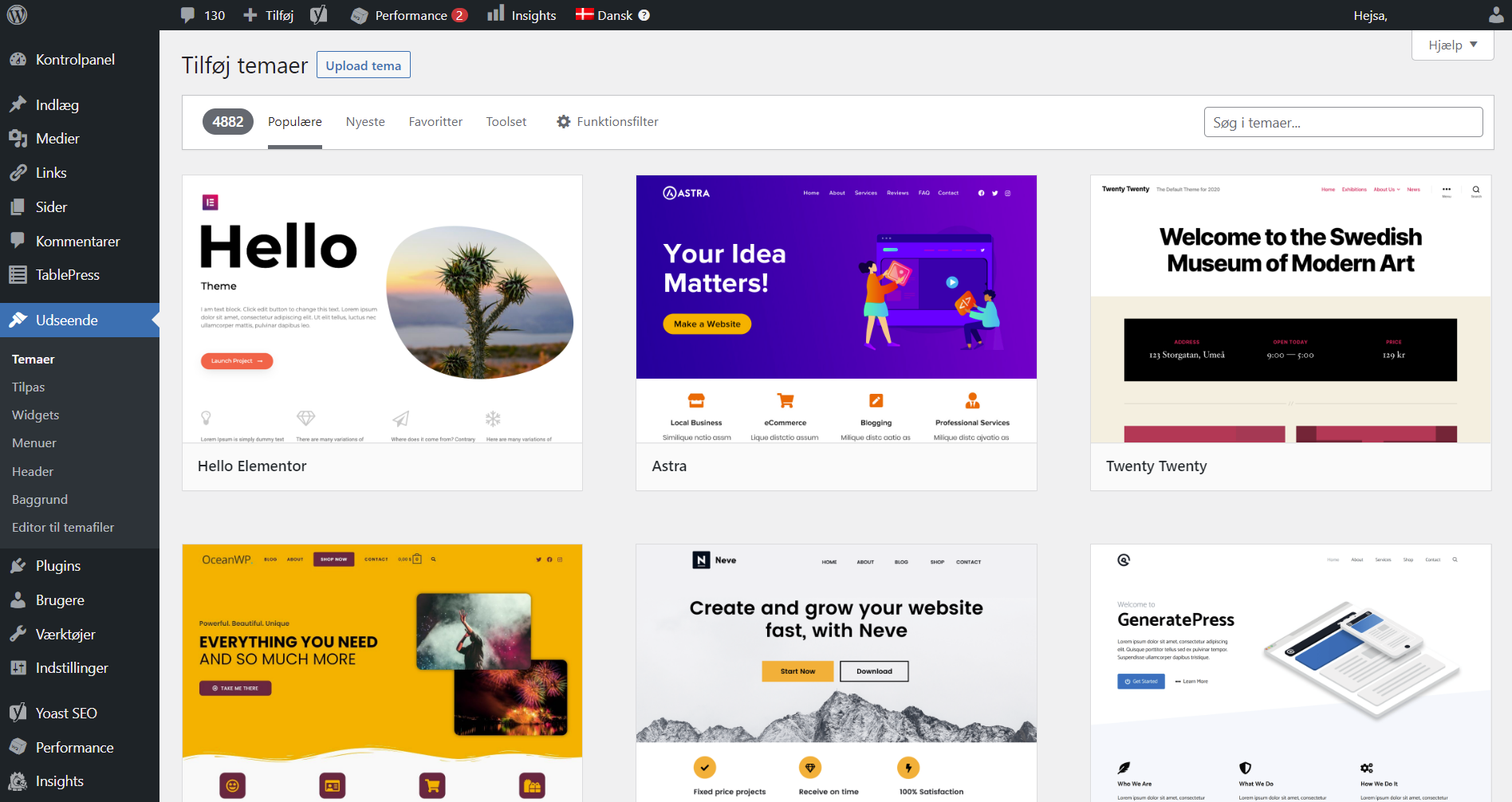1512x802 pixels.
Task: Click the Upload tema button
Action: click(x=364, y=65)
